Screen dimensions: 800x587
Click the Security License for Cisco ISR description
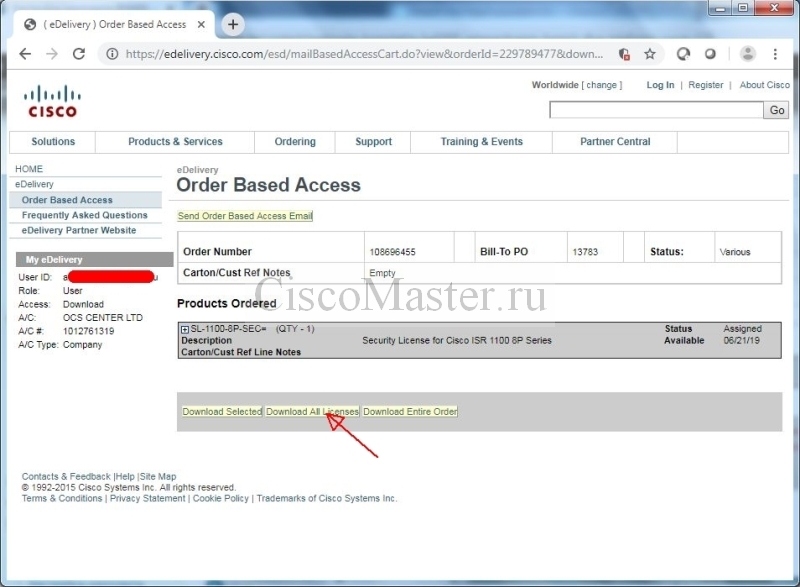click(x=457, y=340)
